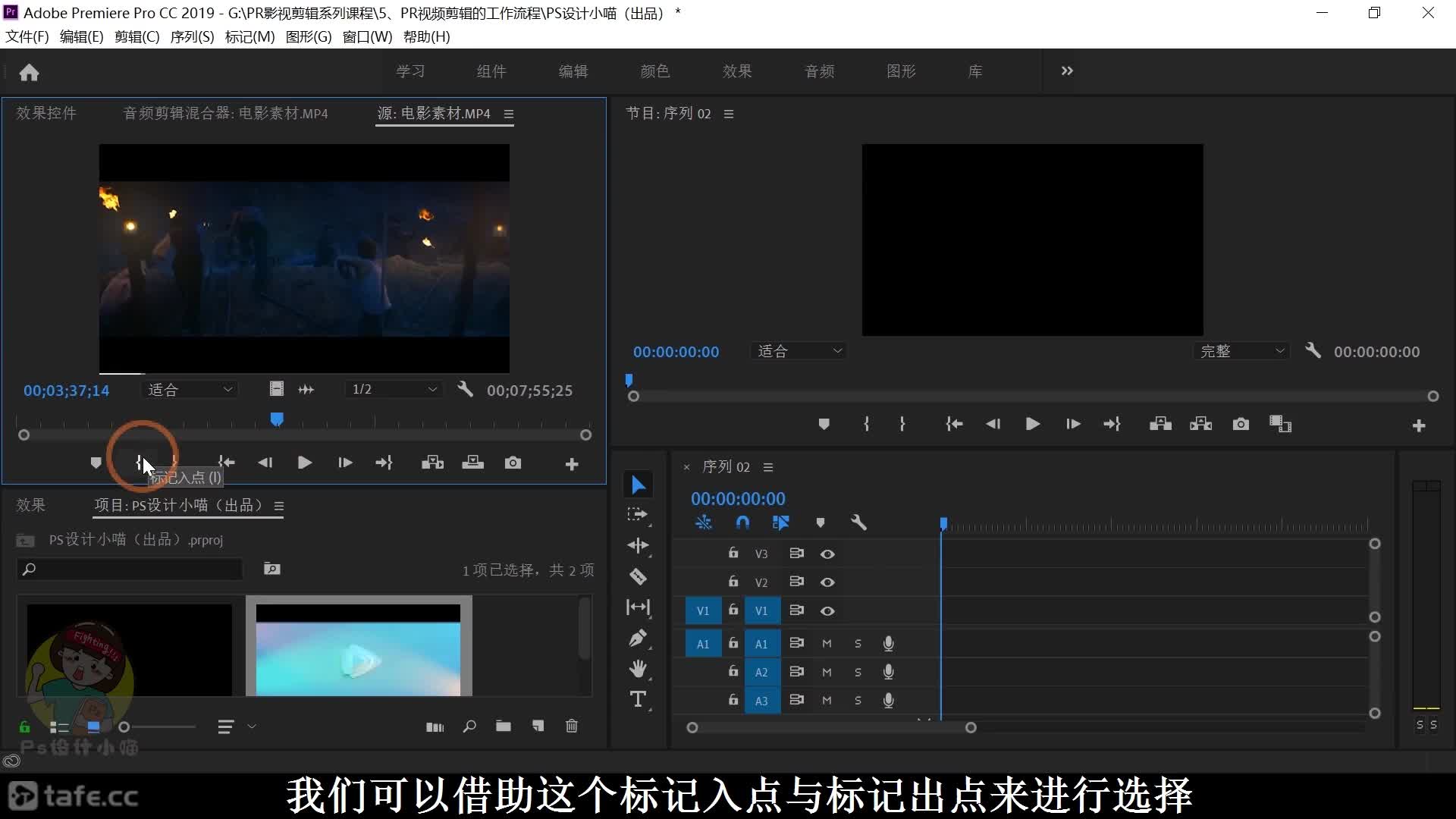Image resolution: width=1456 pixels, height=819 pixels.
Task: Open comparison view in program monitor
Action: pos(1281,424)
